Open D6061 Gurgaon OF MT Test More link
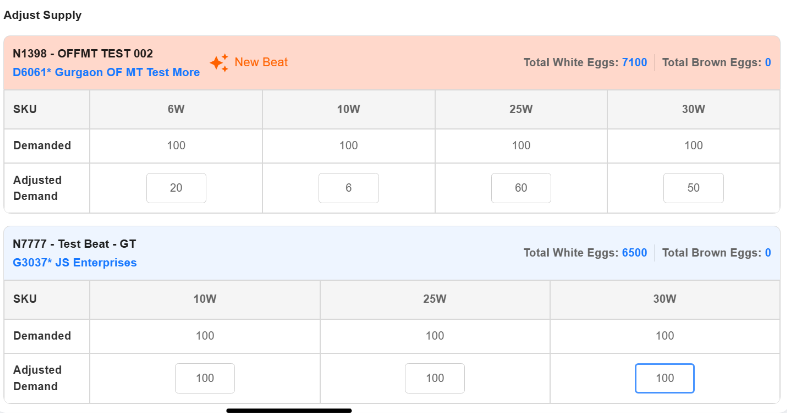 point(106,73)
